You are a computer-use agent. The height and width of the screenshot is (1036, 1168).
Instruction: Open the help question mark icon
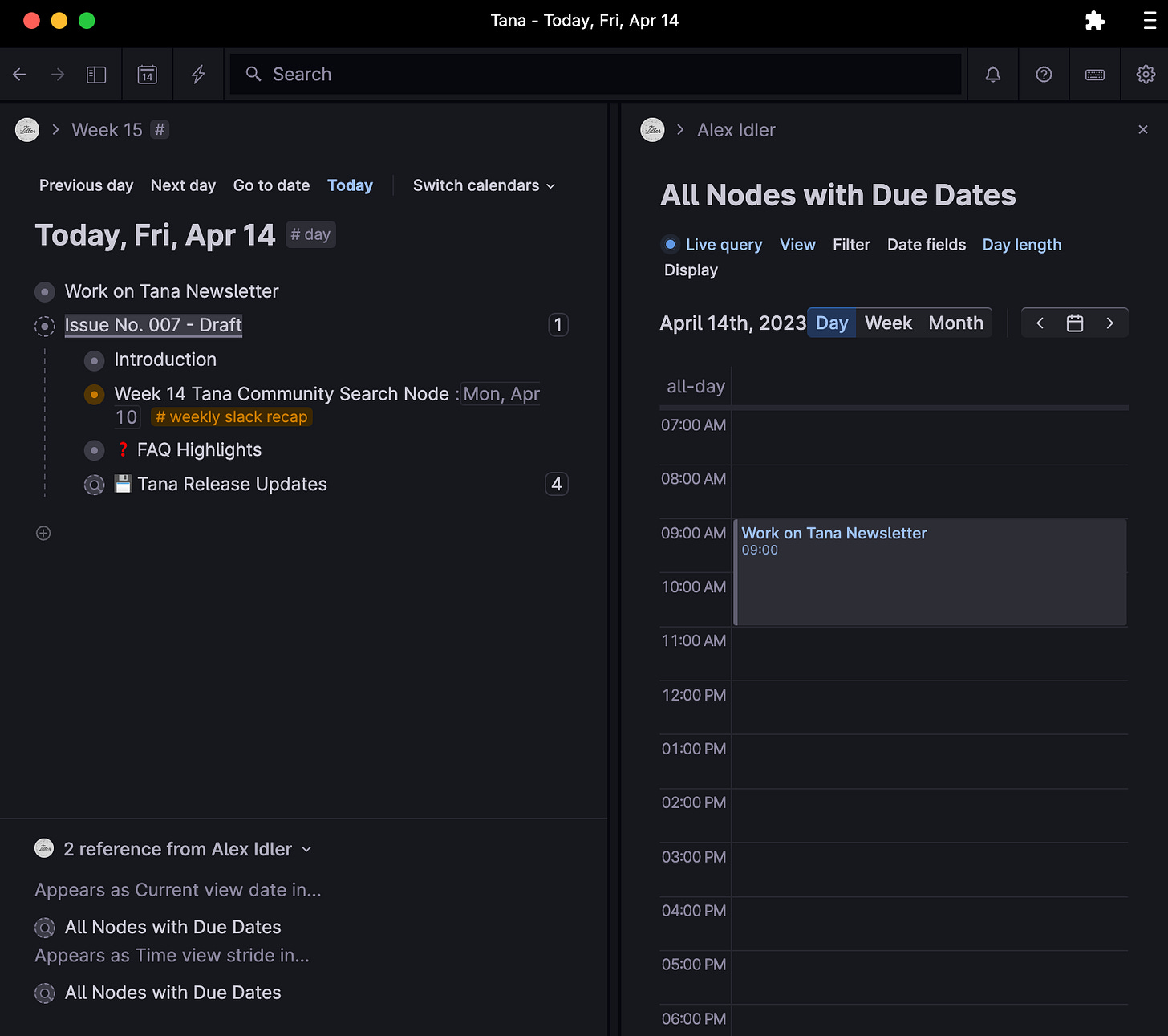[1044, 75]
